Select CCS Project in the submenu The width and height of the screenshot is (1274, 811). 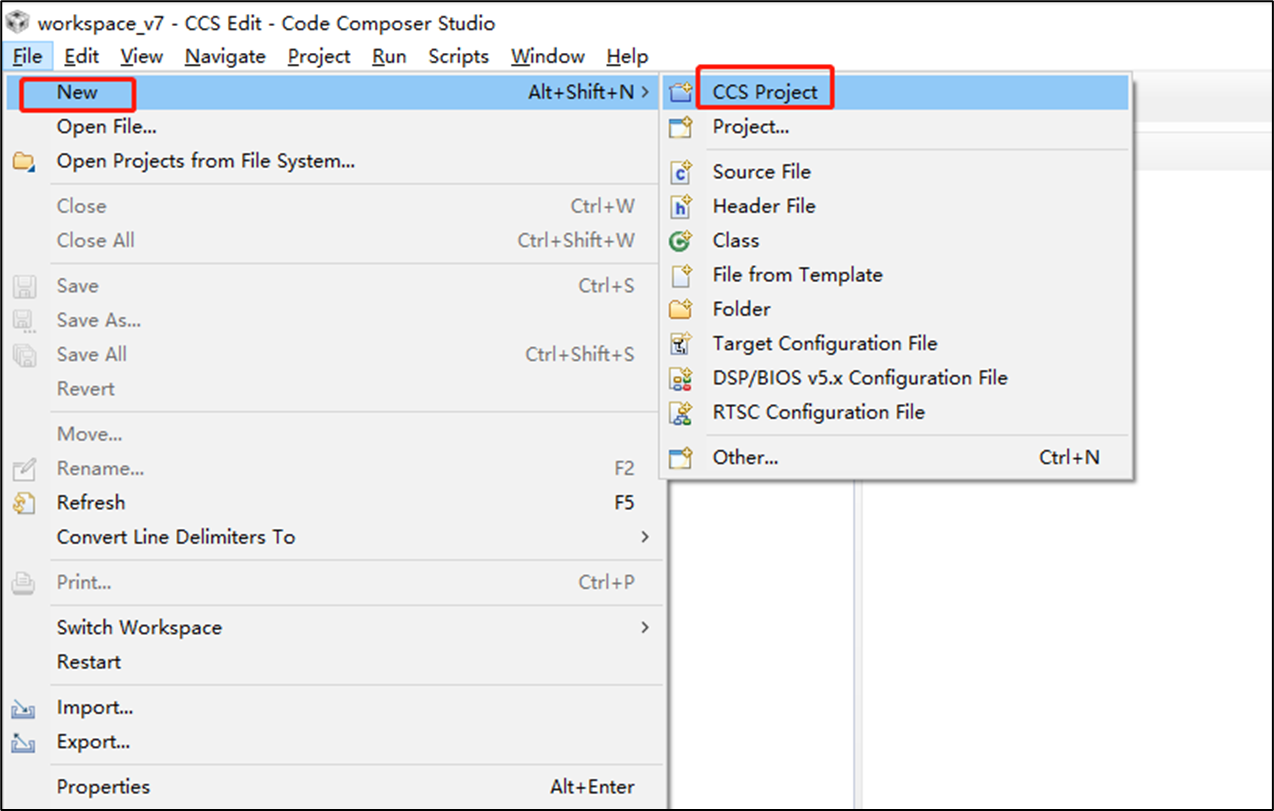click(x=896, y=92)
